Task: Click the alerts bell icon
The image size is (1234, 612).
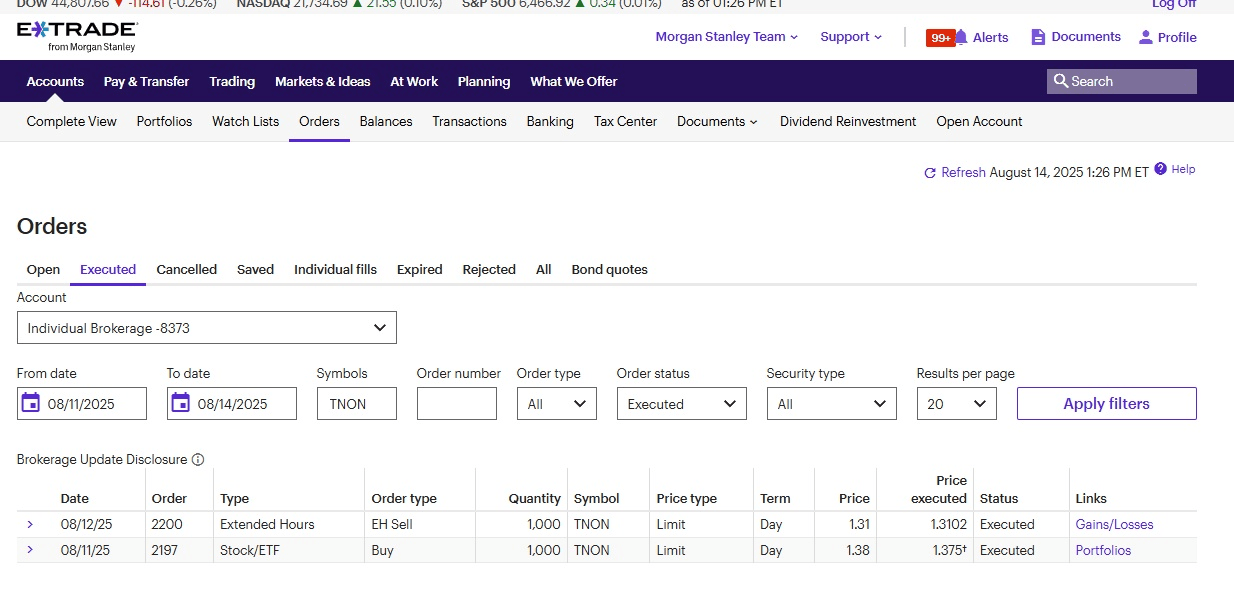Action: coord(961,38)
